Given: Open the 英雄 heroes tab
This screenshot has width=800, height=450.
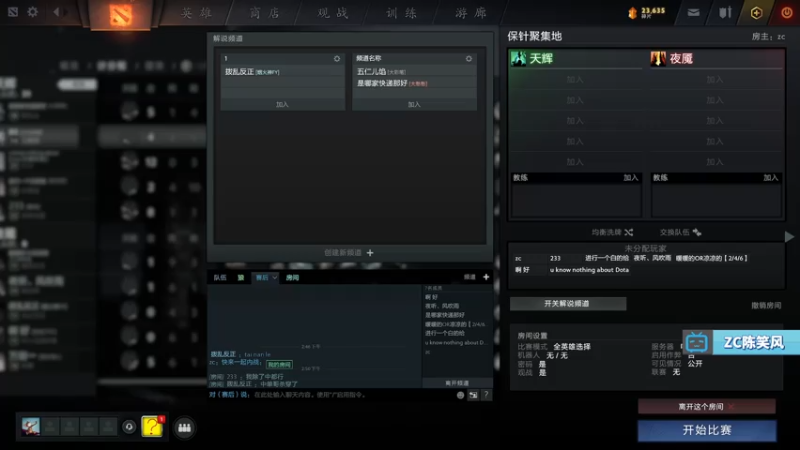Looking at the screenshot, I should coord(196,13).
